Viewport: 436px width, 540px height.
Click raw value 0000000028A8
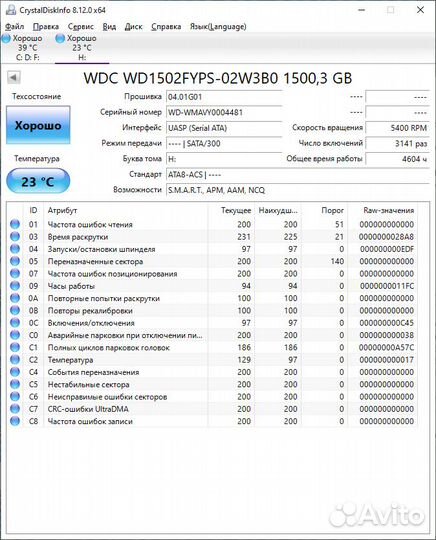click(x=386, y=237)
